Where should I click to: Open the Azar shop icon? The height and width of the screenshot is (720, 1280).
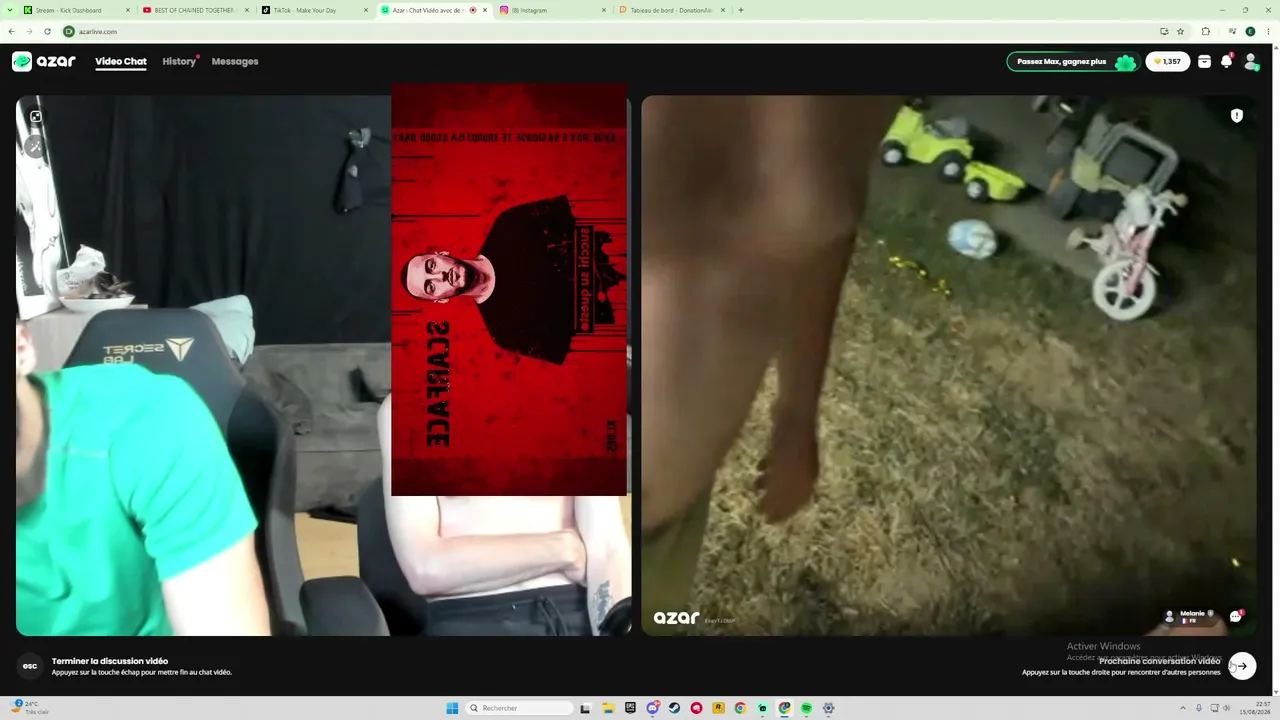tap(1204, 62)
